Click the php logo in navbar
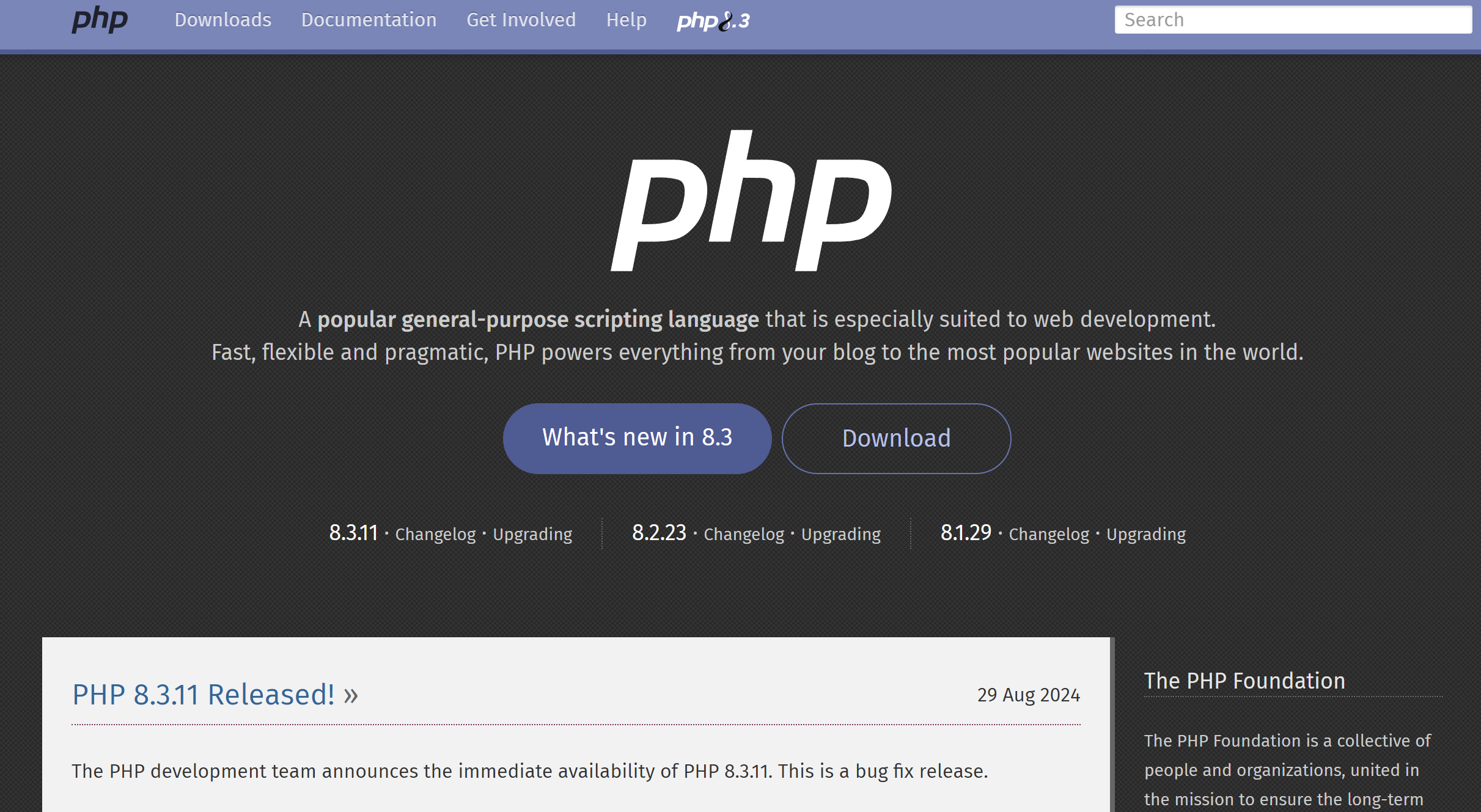This screenshot has height=812, width=1481. (100, 20)
